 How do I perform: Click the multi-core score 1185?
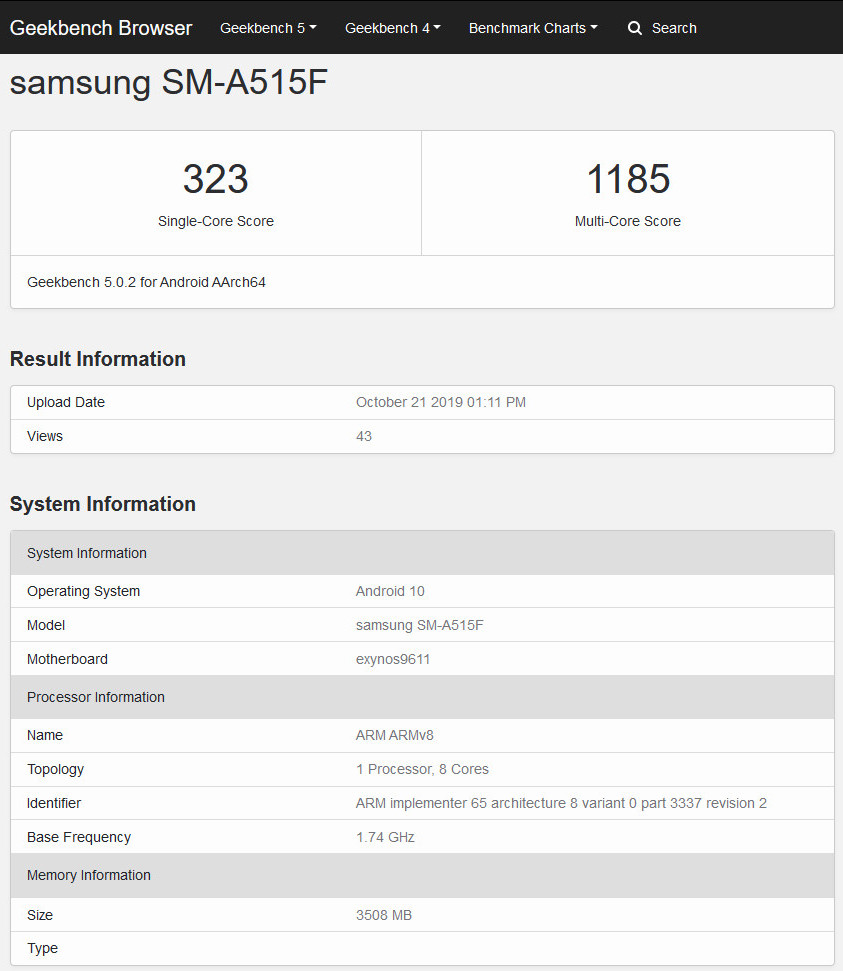(627, 179)
